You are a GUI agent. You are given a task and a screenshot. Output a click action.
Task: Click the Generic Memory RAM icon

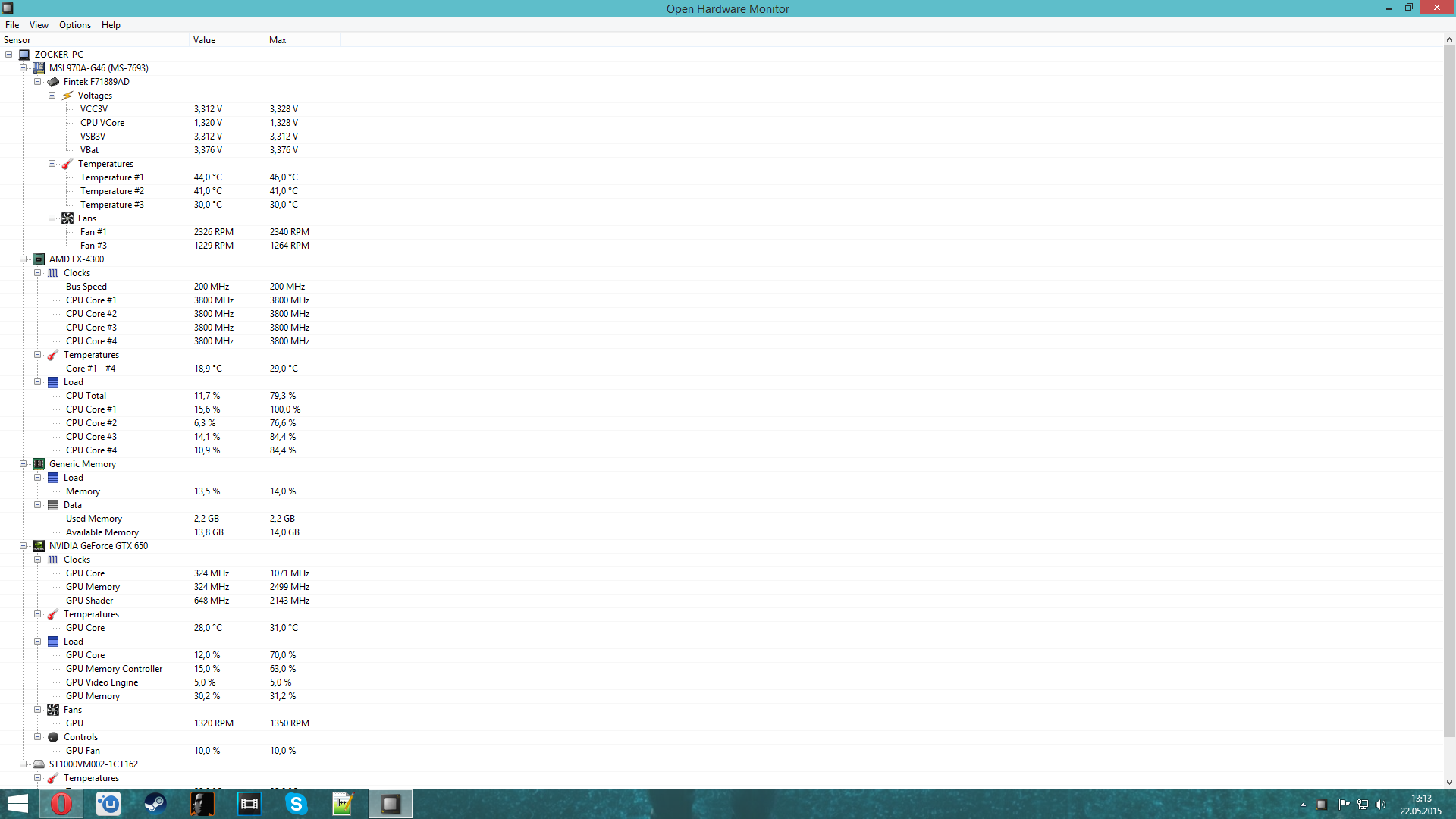[x=39, y=464]
